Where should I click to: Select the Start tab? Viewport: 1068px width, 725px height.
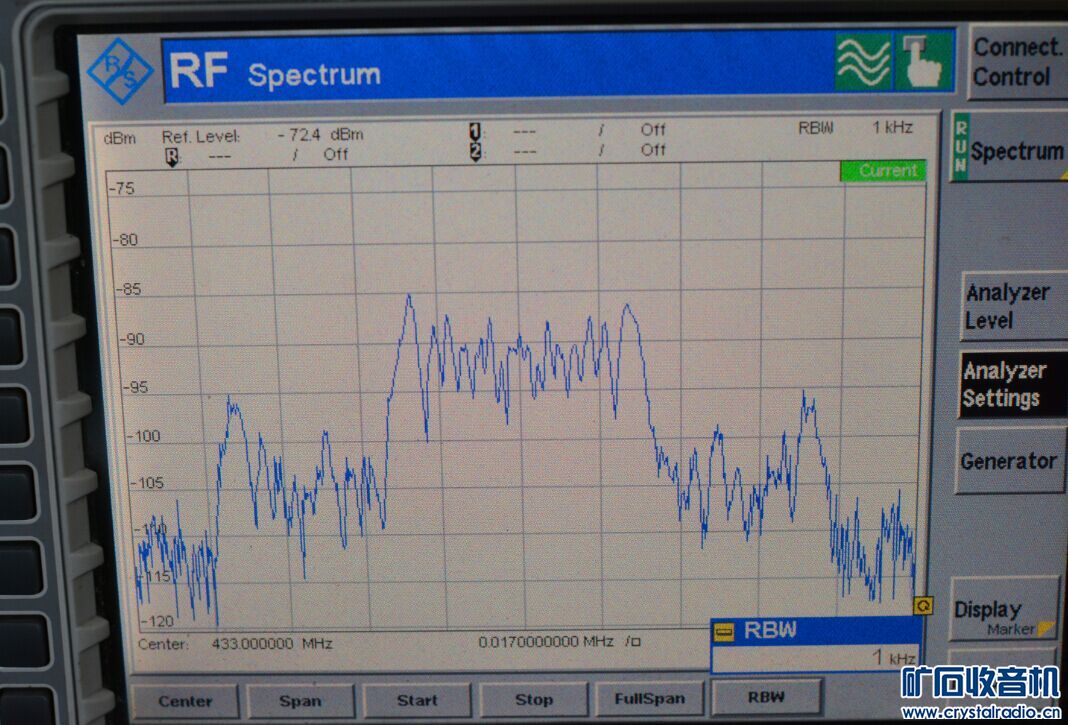(417, 700)
